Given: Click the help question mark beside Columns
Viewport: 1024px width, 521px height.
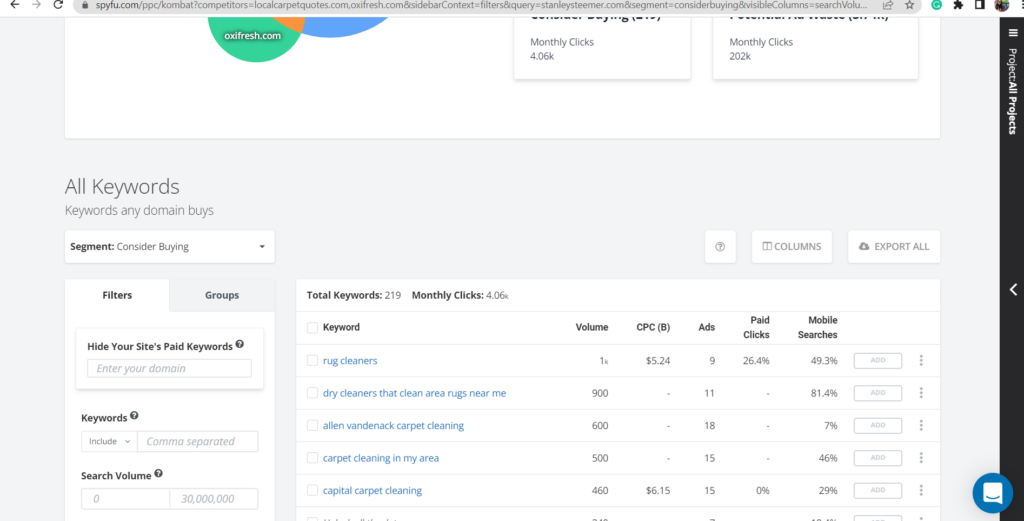Looking at the screenshot, I should point(720,246).
